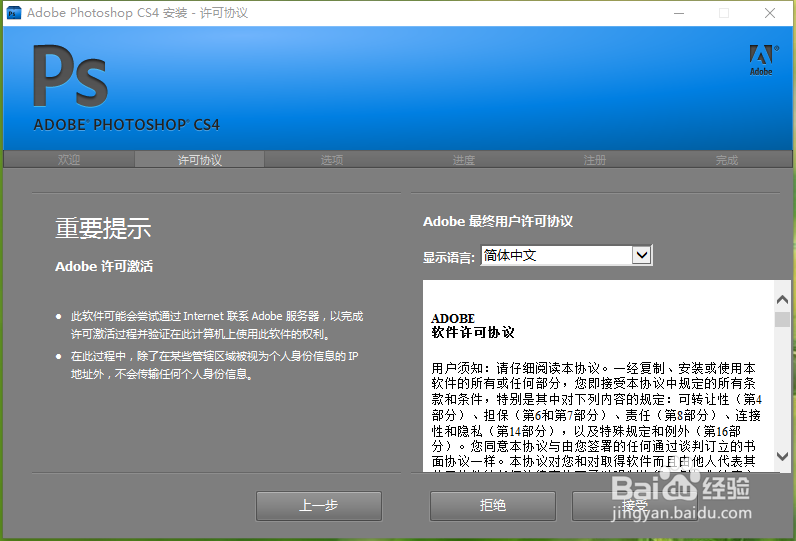796x541 pixels.
Task: Click the Adobe 最终用户许可协议 title
Action: (x=498, y=221)
